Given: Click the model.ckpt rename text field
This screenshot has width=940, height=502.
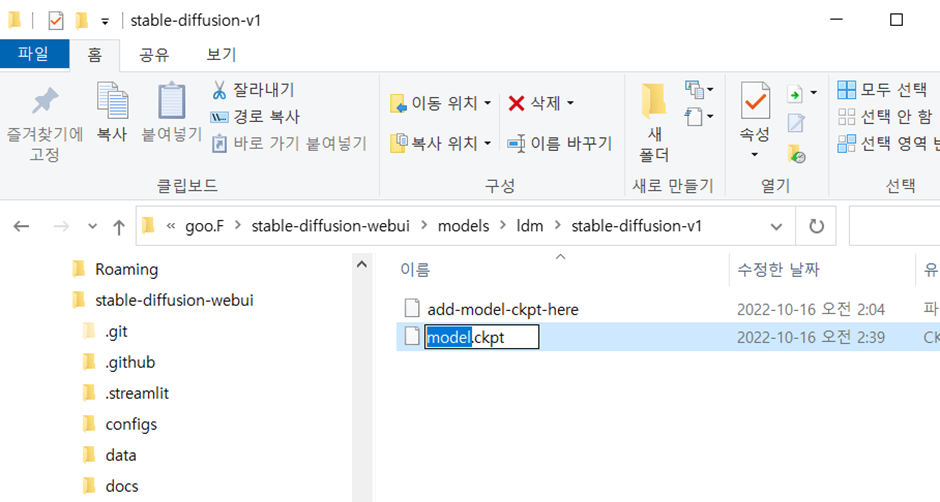Looking at the screenshot, I should tap(482, 337).
